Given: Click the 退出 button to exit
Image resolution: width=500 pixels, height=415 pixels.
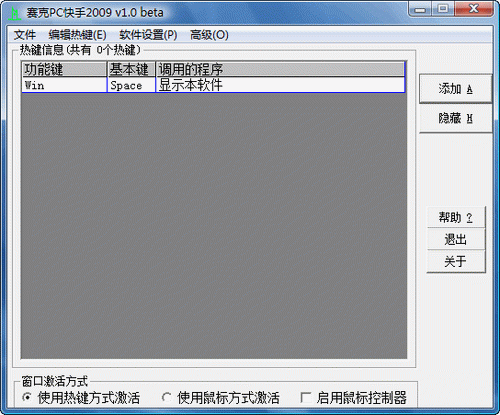Looking at the screenshot, I should pos(456,239).
